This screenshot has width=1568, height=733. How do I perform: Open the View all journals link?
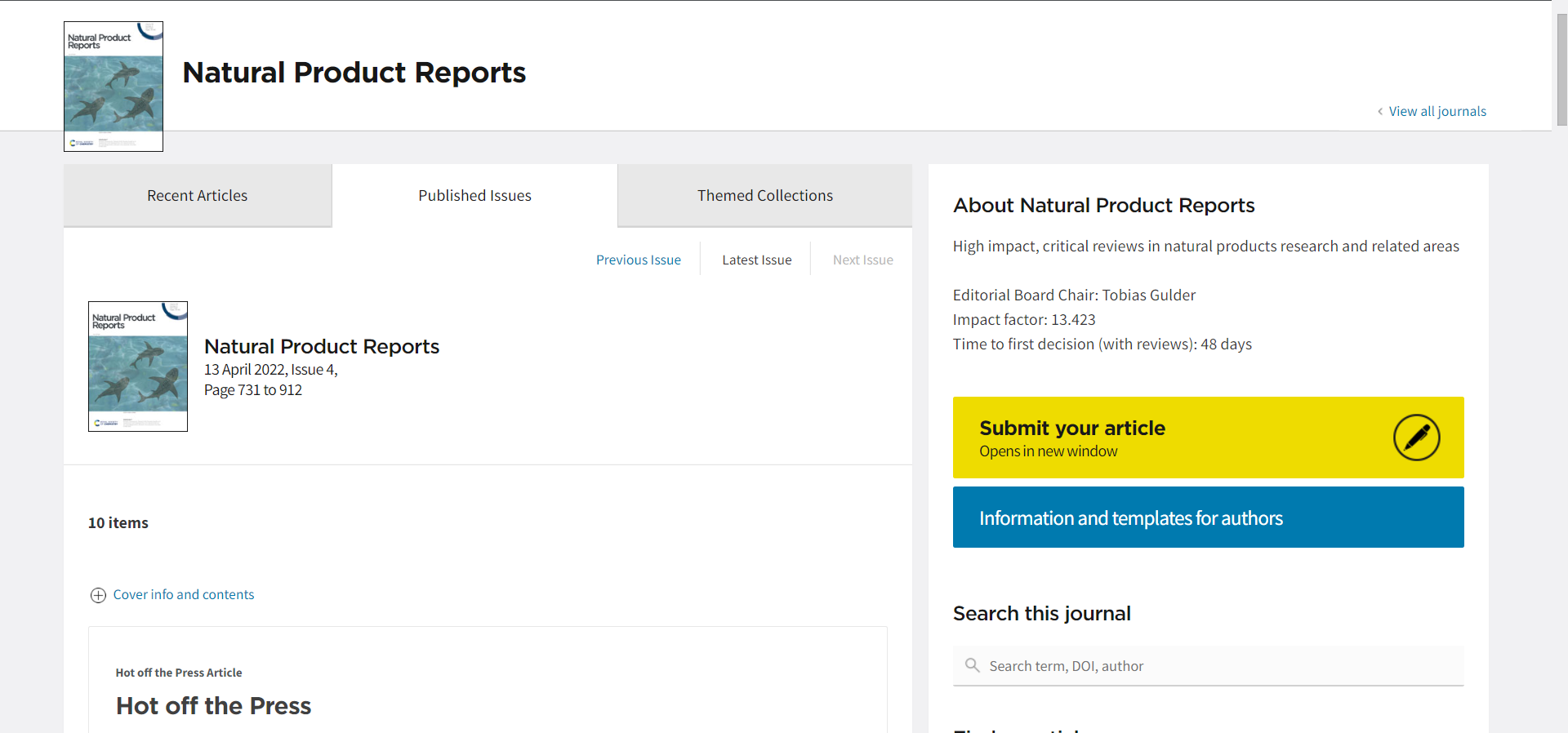click(1437, 111)
